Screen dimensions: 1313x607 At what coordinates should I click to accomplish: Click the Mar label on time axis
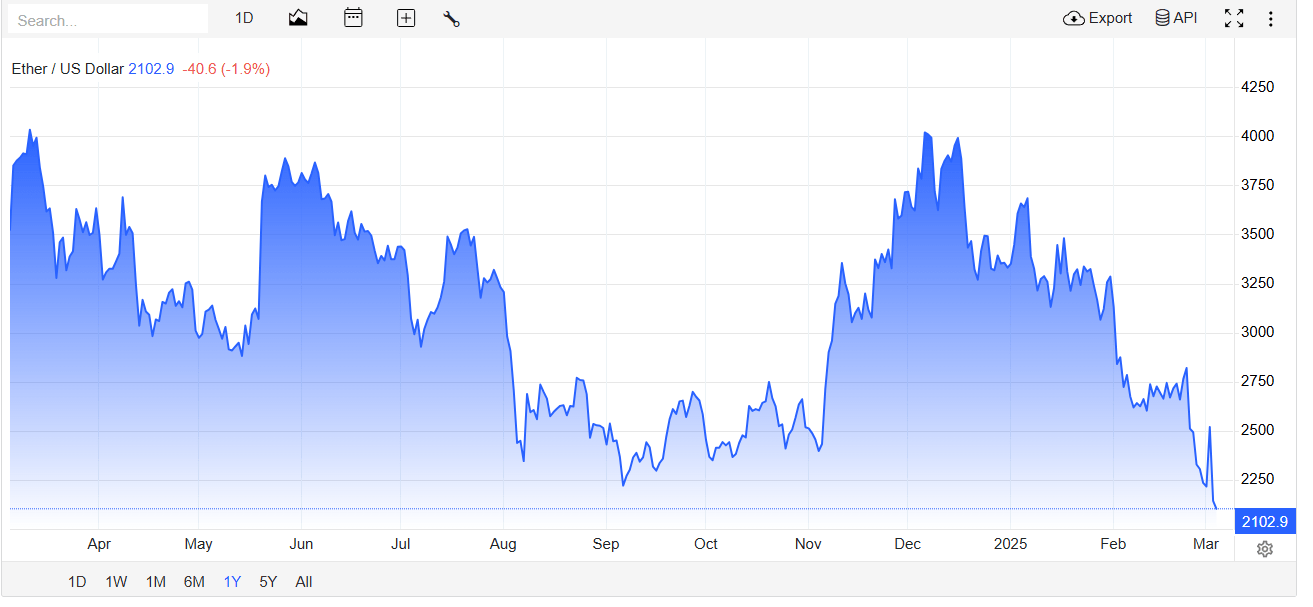[1206, 544]
